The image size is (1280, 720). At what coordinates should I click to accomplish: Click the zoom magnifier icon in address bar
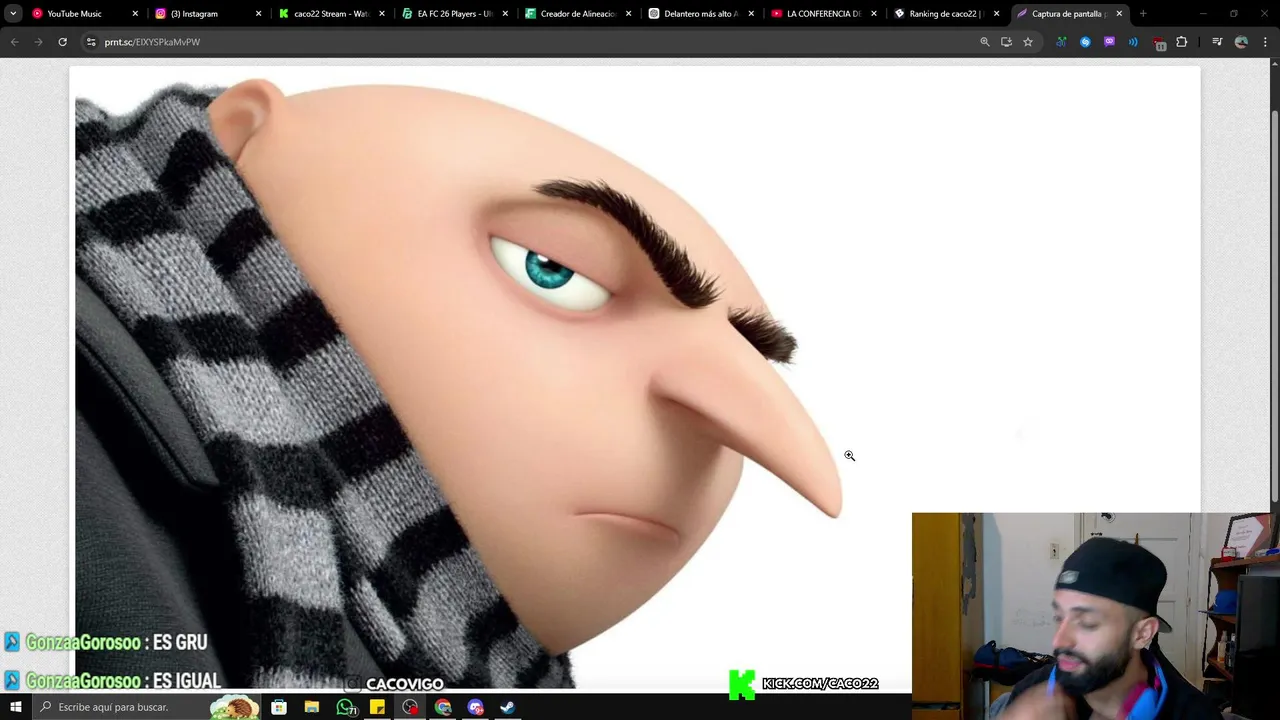tap(985, 42)
